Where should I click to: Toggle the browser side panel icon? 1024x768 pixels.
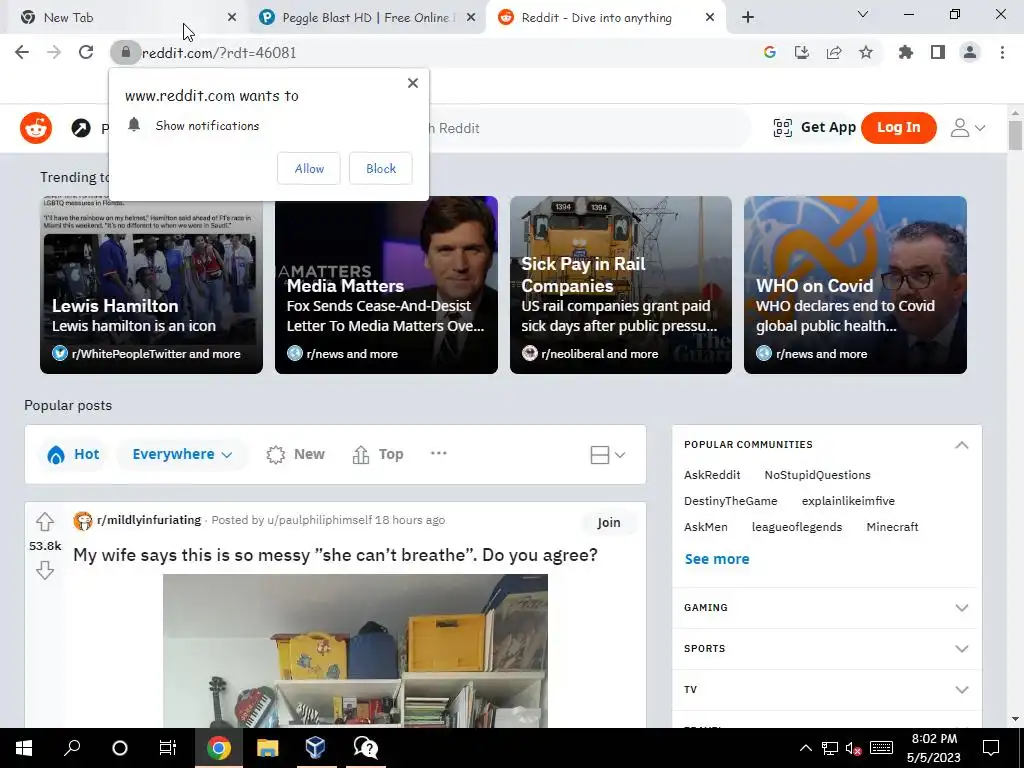(938, 52)
